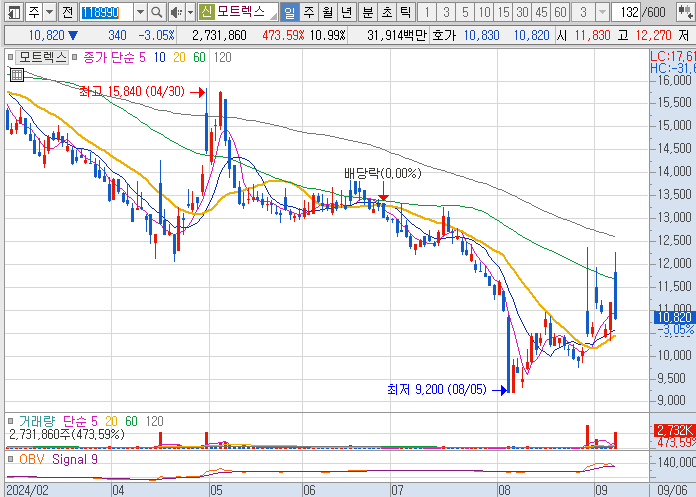Click the red dividend 배당락 arrow marker
This screenshot has width=696, height=497.
[383, 191]
